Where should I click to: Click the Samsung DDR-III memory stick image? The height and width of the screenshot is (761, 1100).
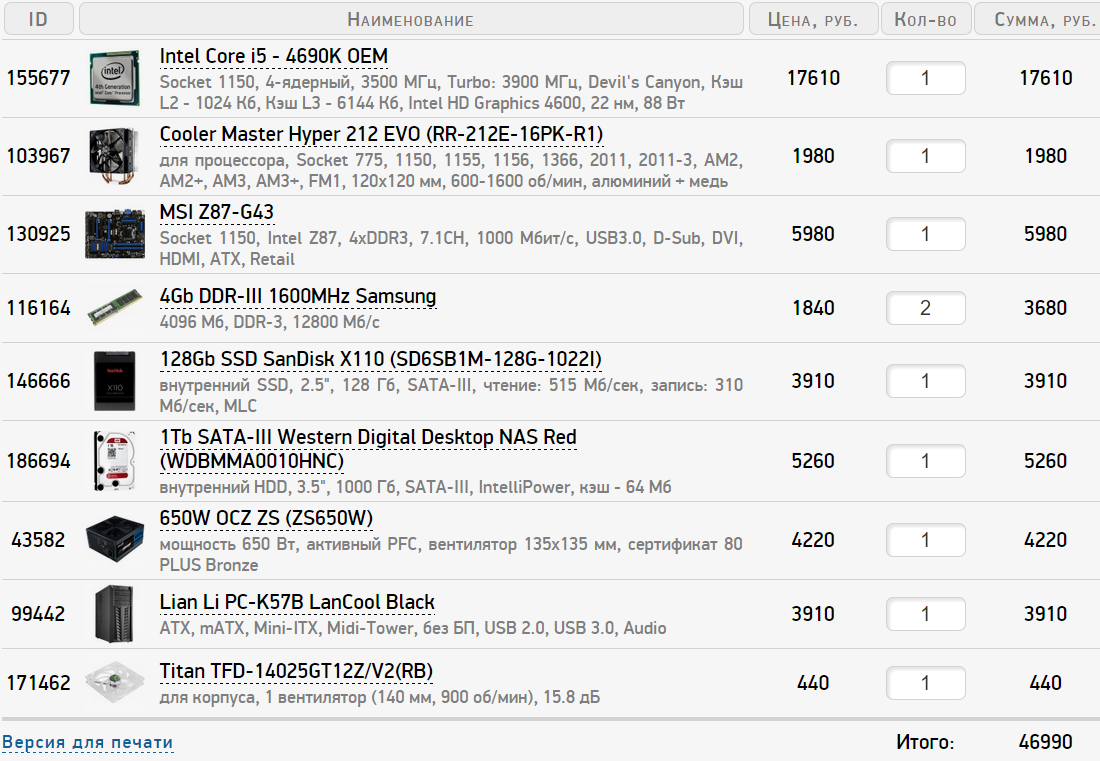tap(115, 307)
